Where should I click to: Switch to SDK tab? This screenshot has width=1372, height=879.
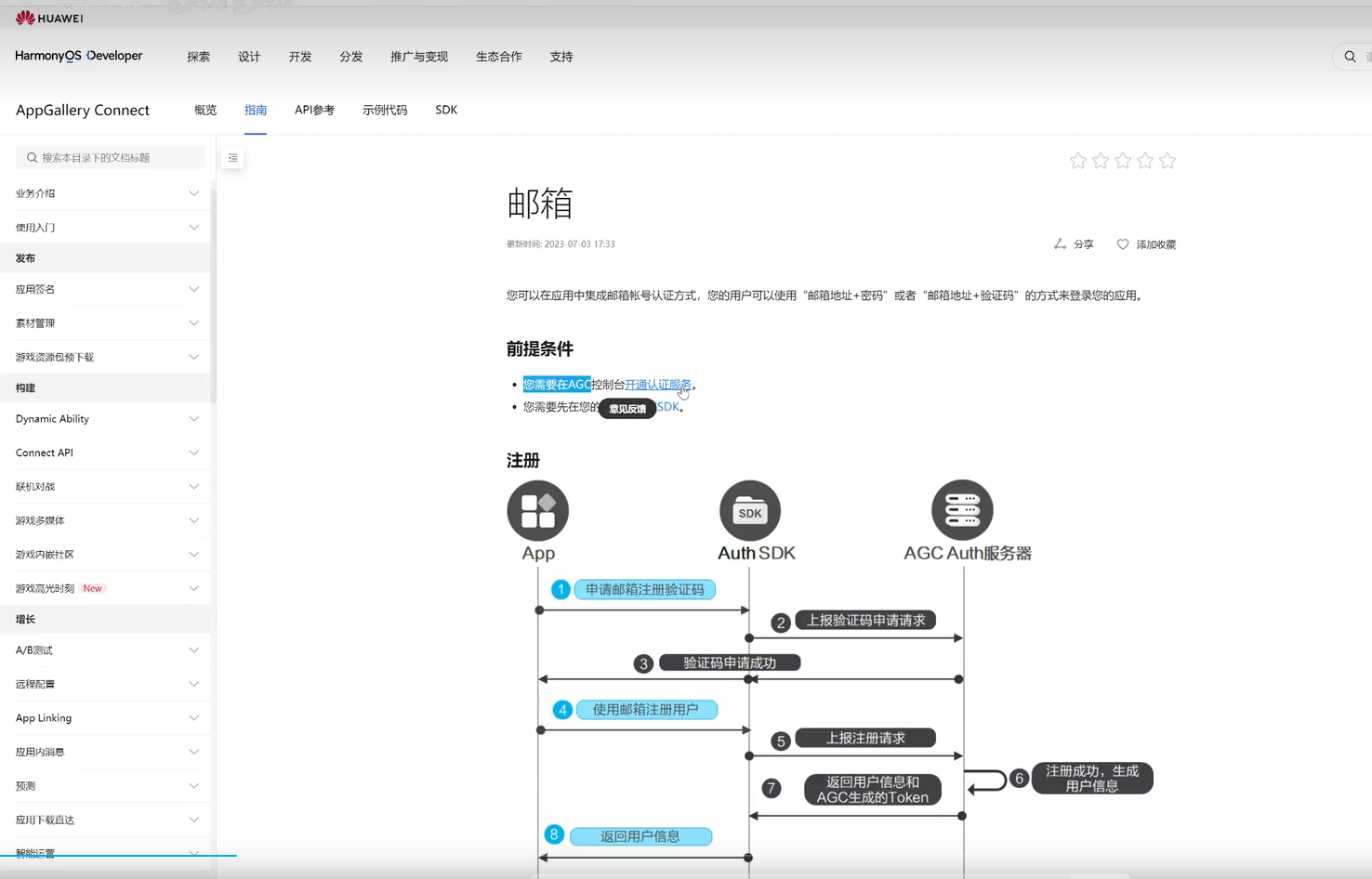[x=446, y=110]
